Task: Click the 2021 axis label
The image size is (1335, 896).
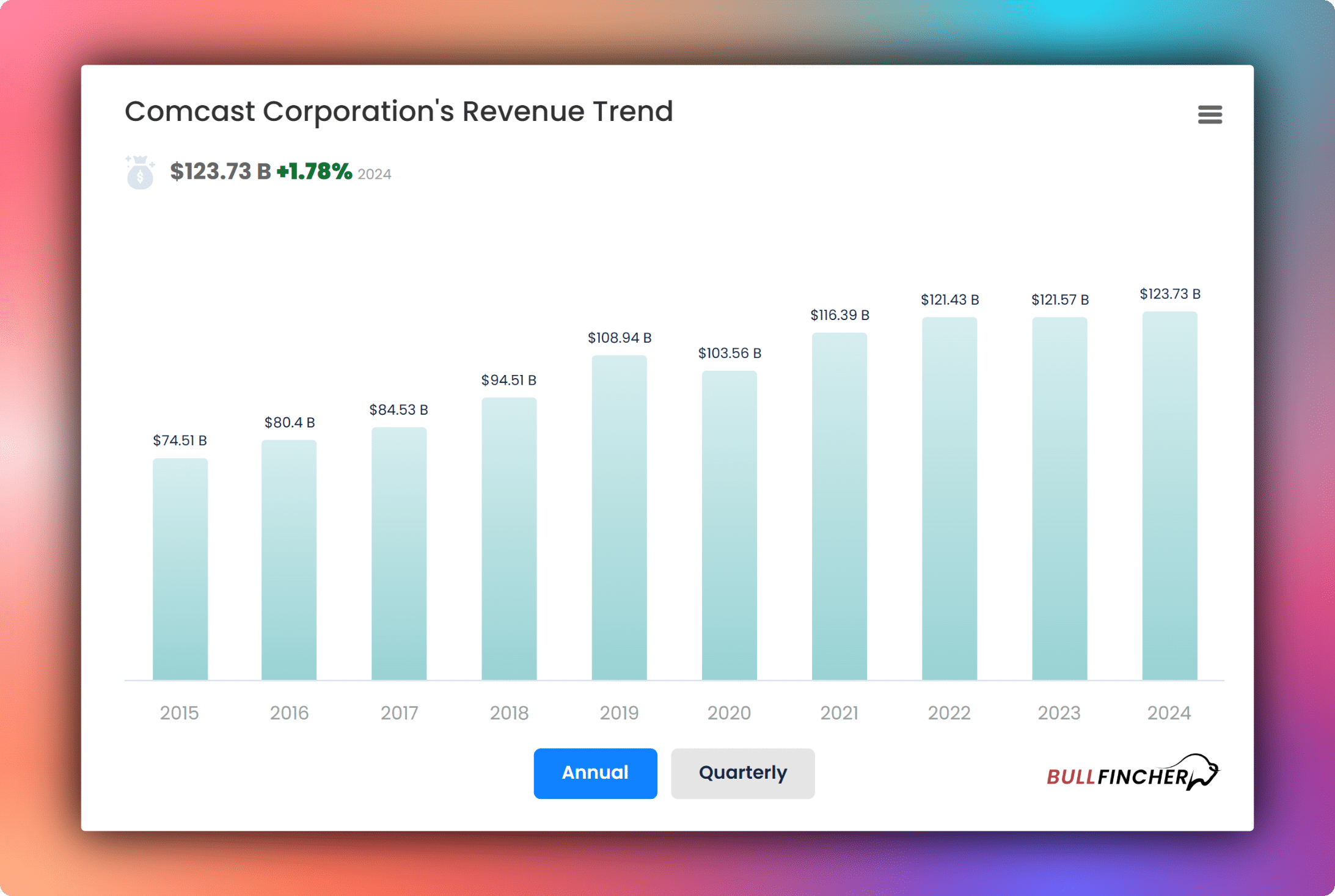Action: 839,713
